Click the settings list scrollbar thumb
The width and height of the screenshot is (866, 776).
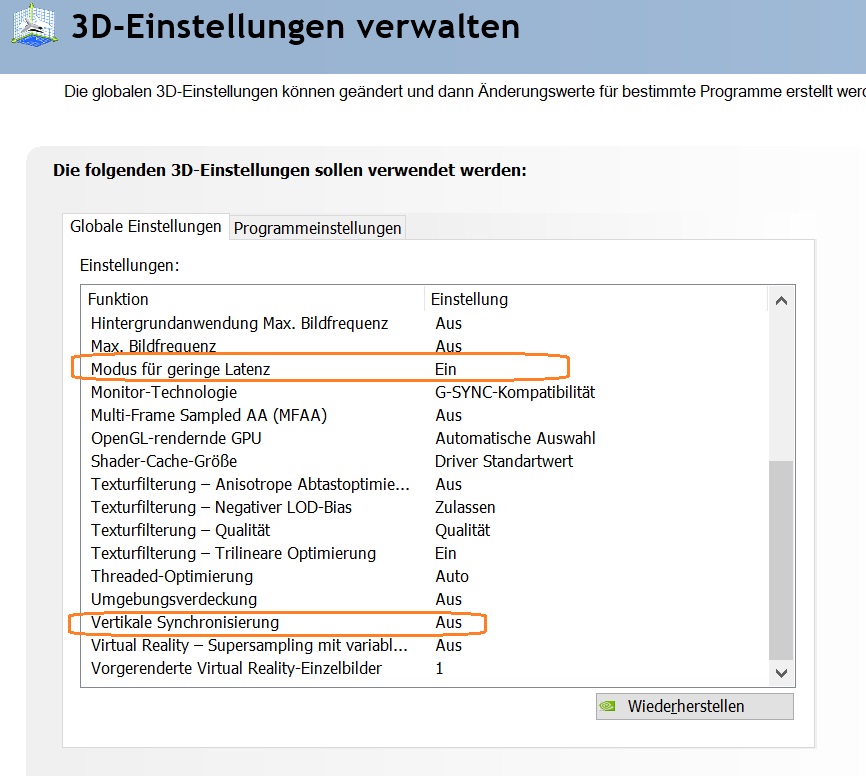tap(781, 559)
